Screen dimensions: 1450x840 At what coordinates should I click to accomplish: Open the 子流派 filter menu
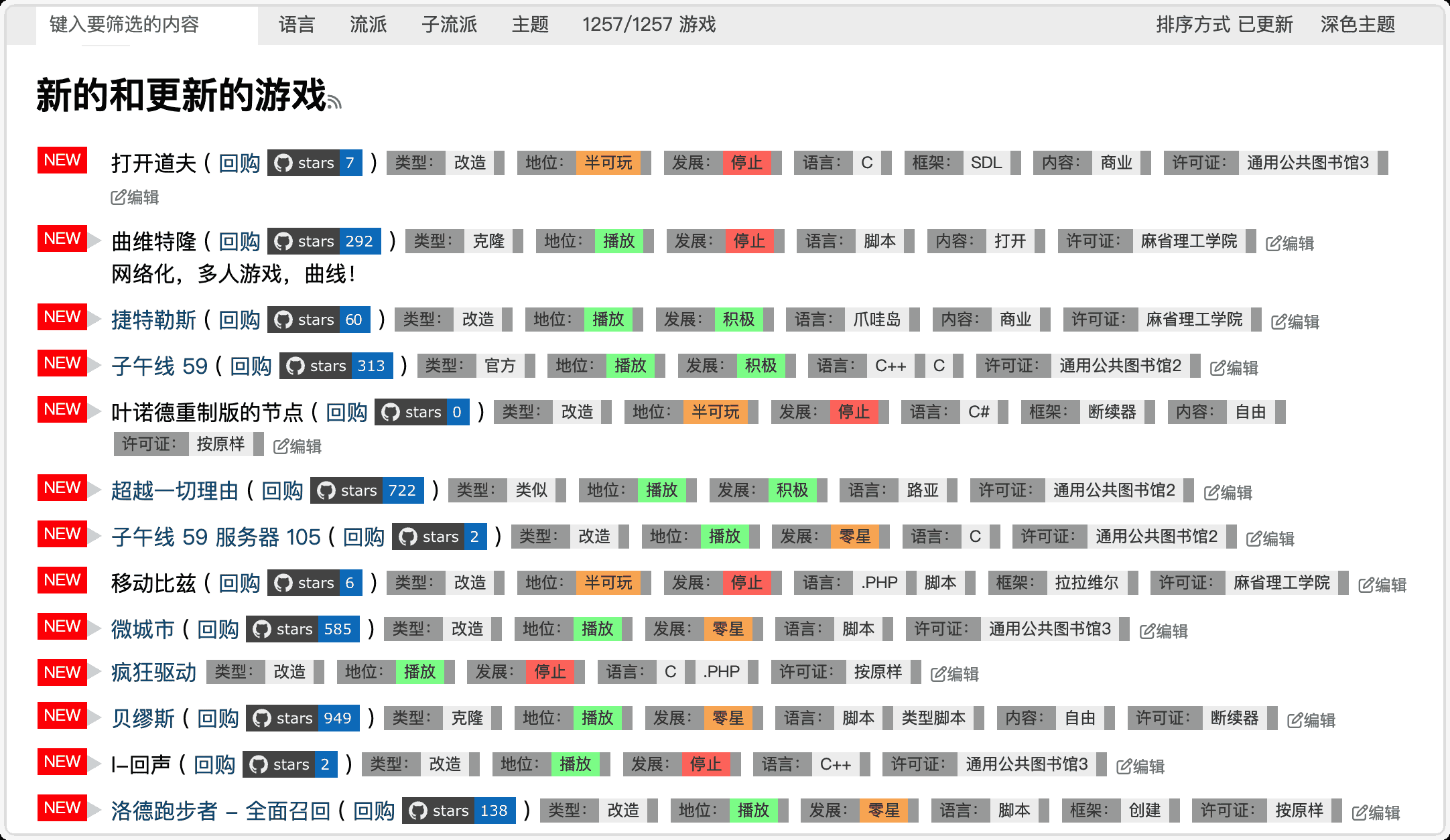[449, 25]
